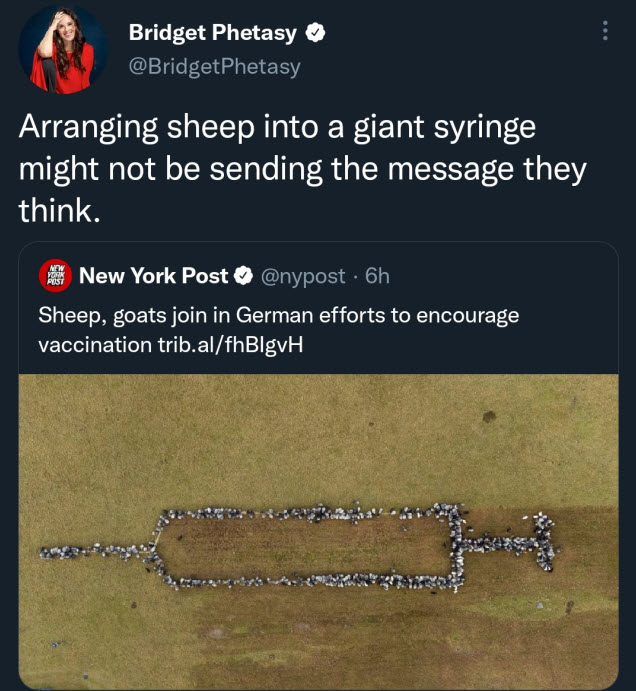
Task: Click the New York Post logo avatar
Action: (x=55, y=276)
